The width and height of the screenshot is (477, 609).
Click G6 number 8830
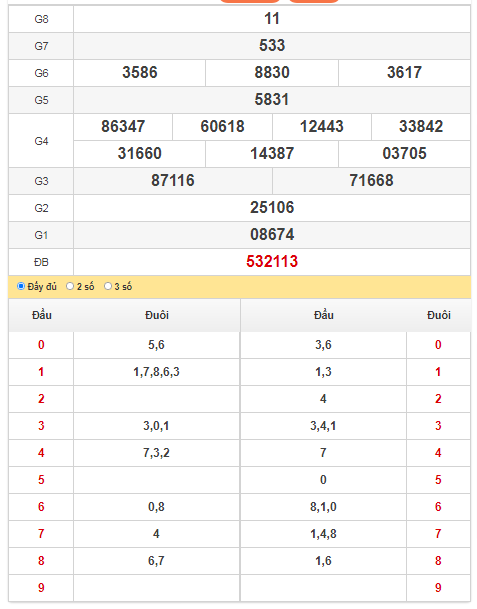(272, 73)
